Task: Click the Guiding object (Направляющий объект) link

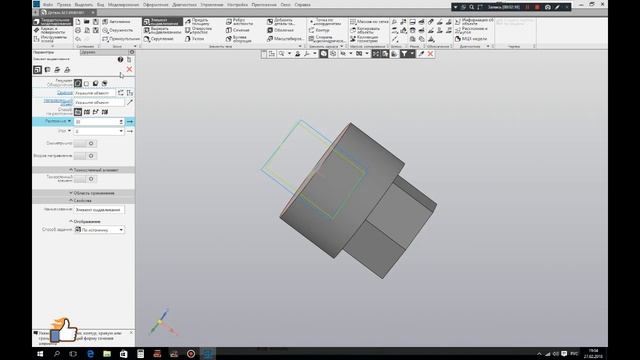Action: 58,102
